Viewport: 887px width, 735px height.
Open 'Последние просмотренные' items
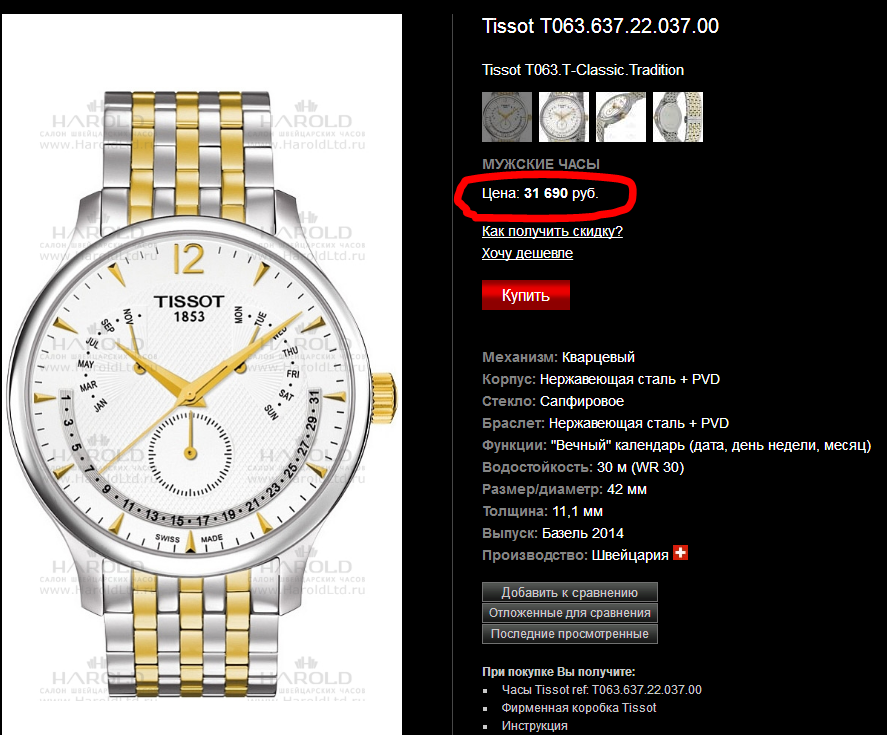click(570, 634)
